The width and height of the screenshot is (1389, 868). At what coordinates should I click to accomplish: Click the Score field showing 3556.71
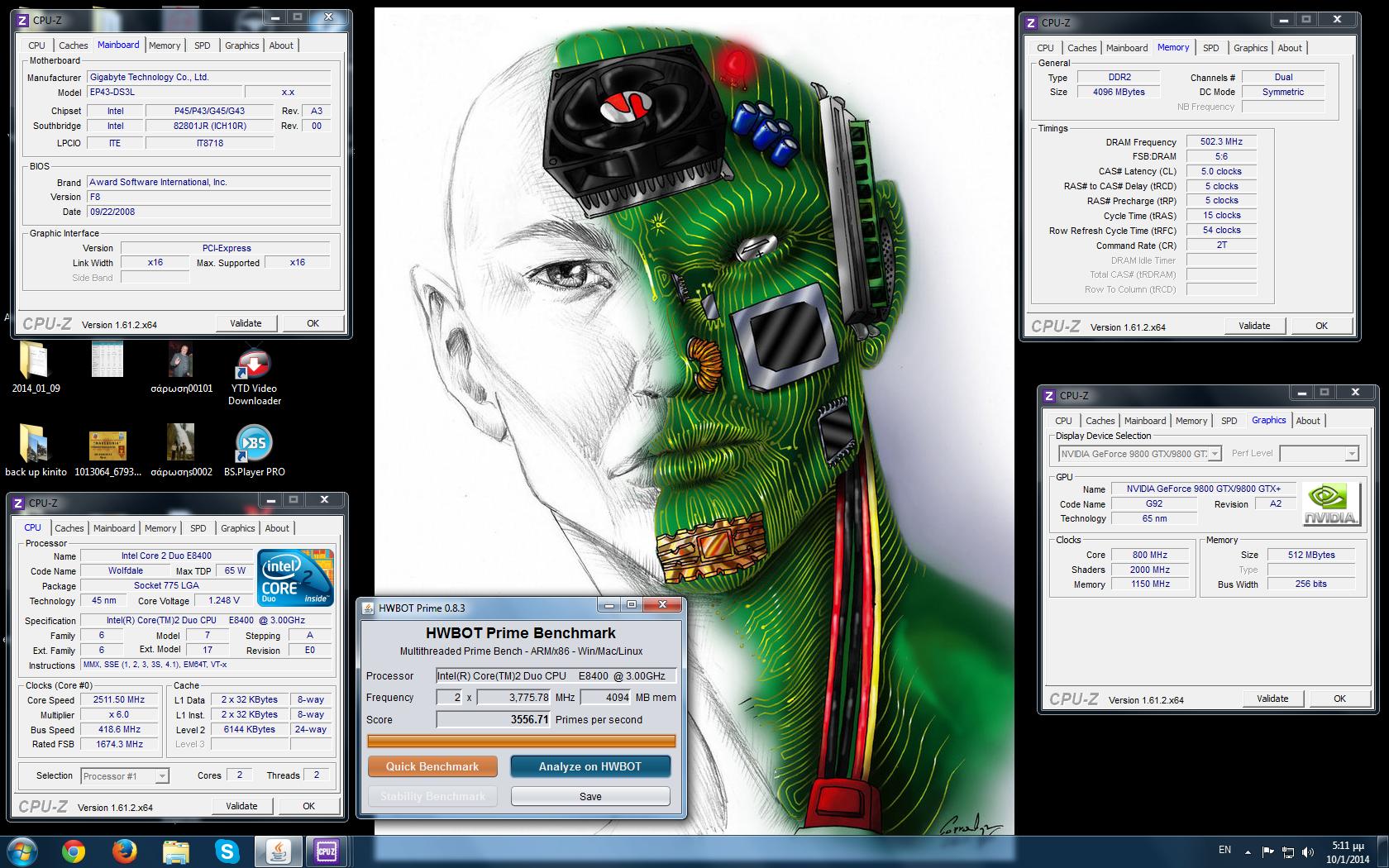[494, 719]
